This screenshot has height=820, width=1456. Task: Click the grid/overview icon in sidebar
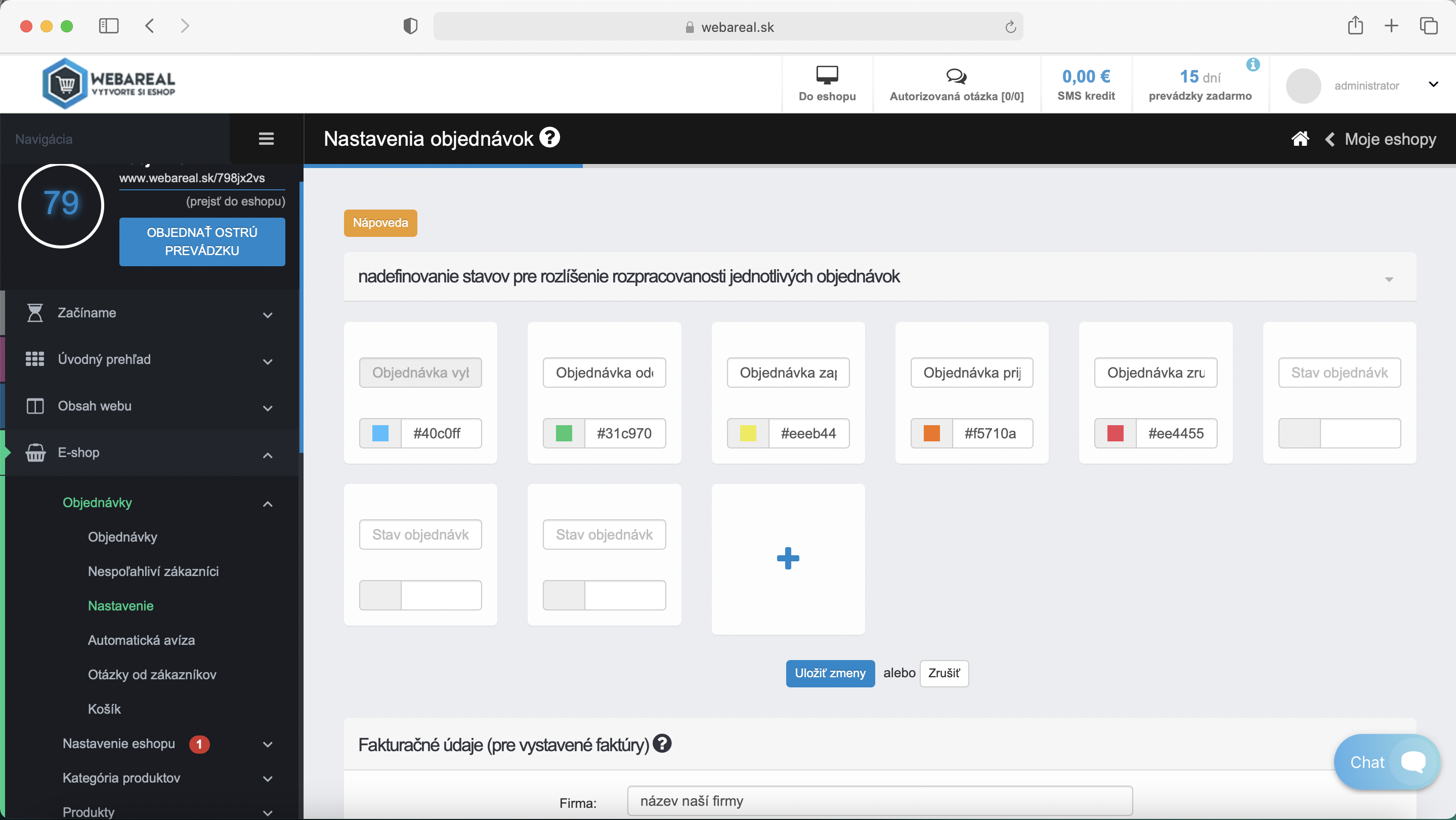pos(36,358)
